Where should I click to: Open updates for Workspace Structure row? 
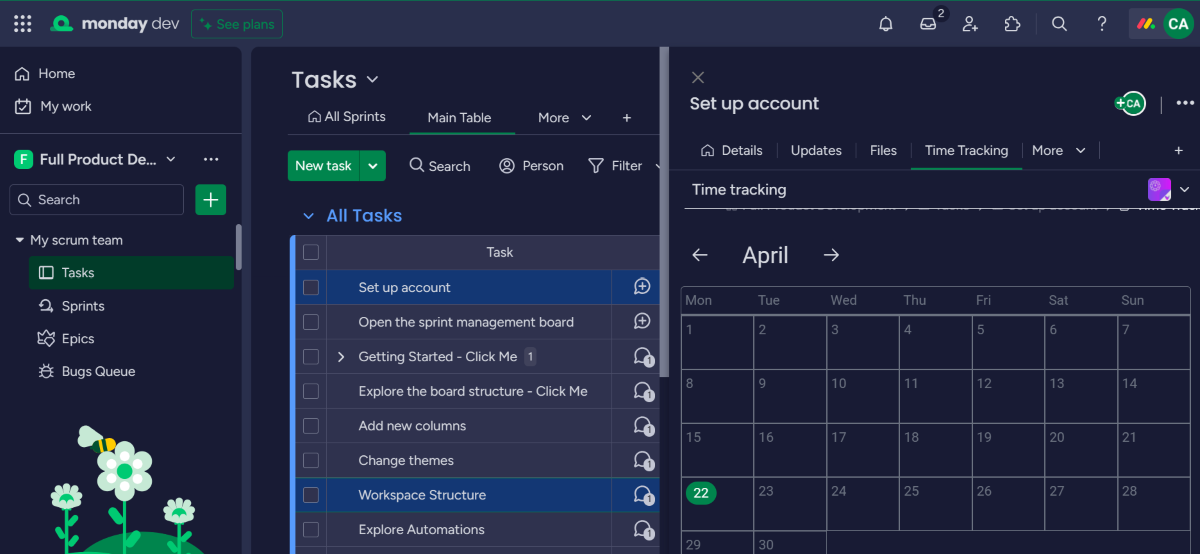point(643,495)
